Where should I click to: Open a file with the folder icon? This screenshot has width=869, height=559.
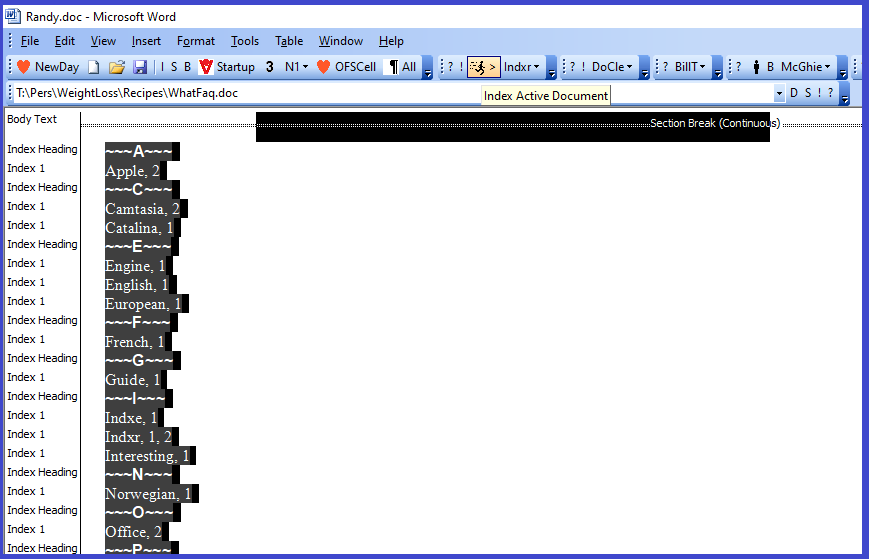117,67
